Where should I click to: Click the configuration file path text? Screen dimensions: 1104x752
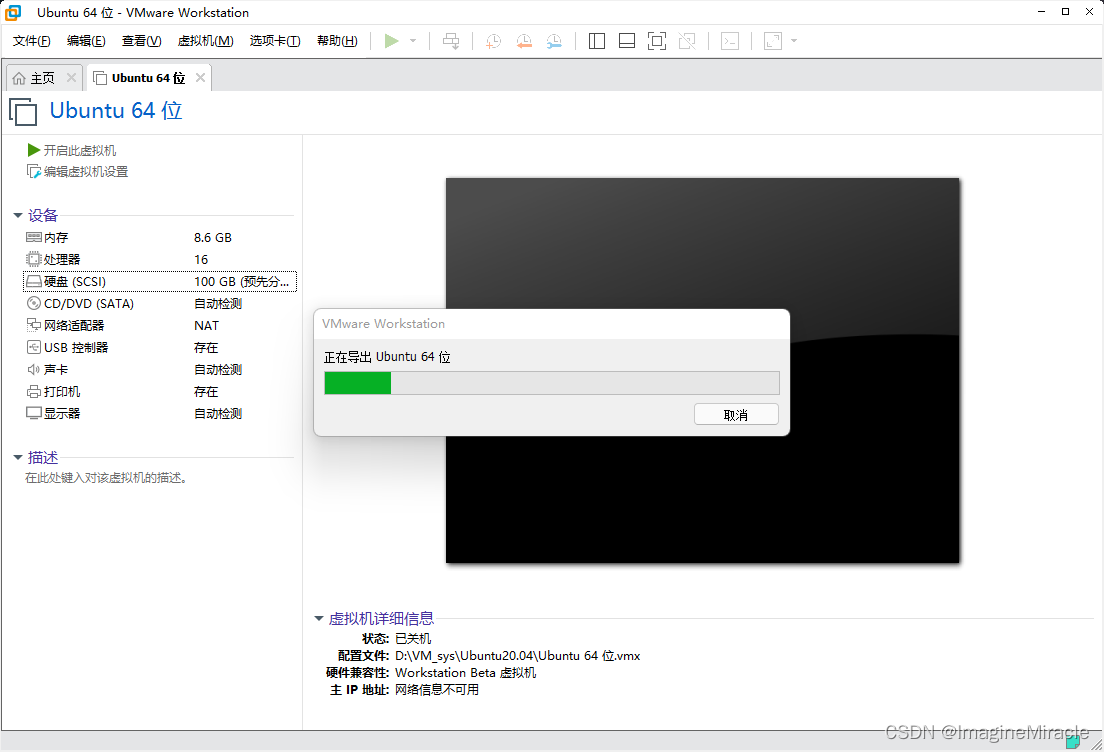click(x=518, y=656)
